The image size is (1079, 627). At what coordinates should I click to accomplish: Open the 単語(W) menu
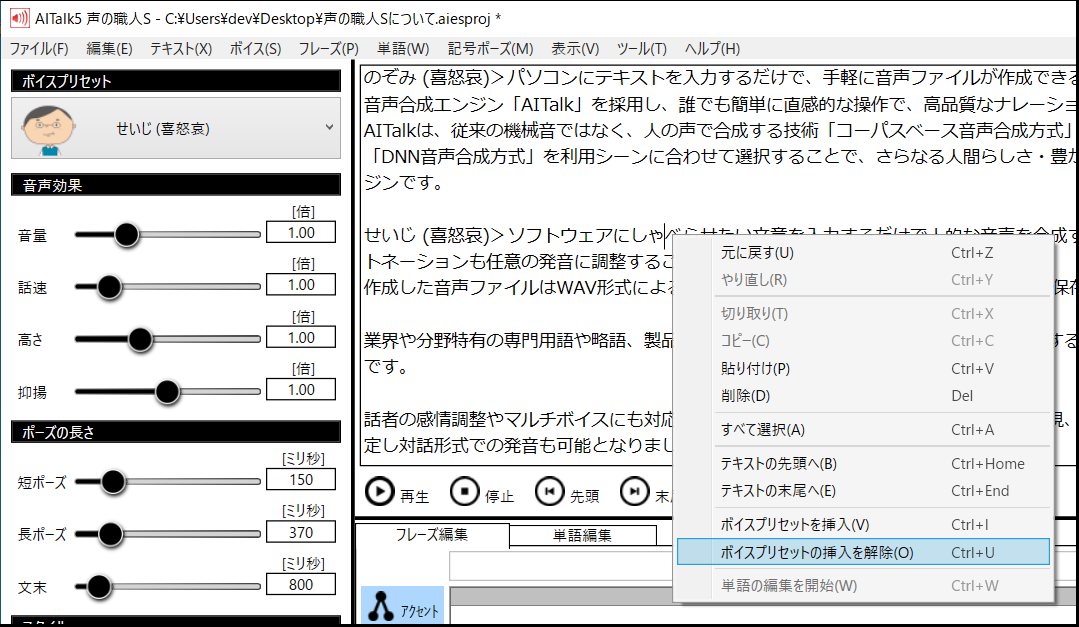[x=403, y=49]
